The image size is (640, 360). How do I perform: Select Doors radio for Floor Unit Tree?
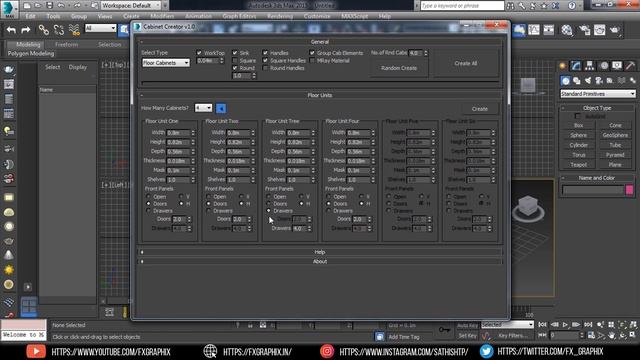269,203
